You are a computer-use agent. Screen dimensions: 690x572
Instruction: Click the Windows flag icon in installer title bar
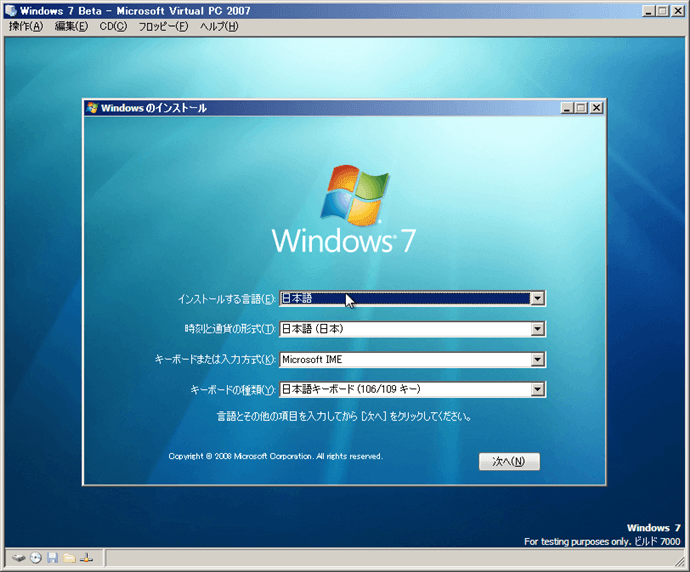pos(93,108)
